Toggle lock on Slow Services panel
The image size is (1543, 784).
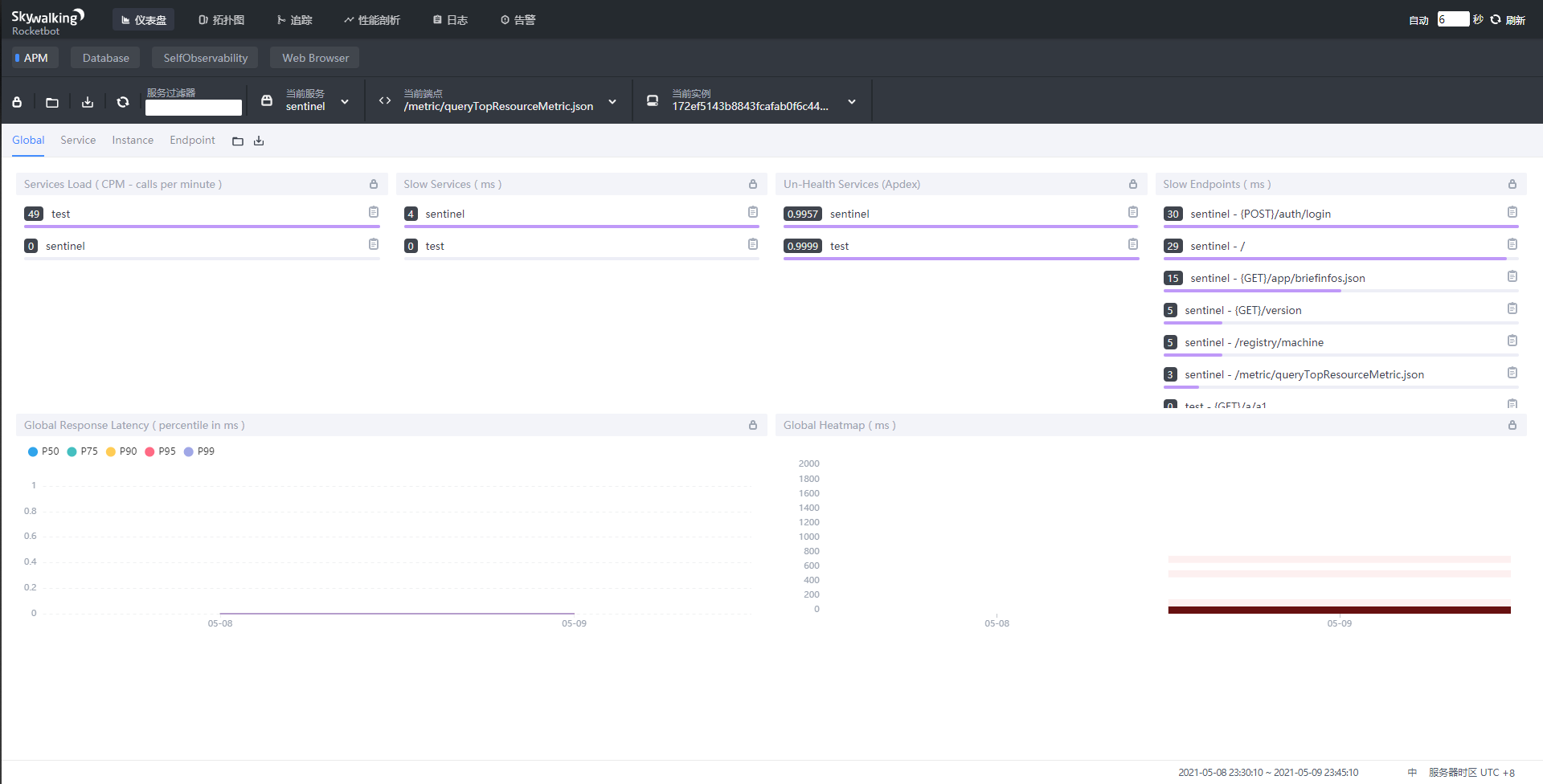click(753, 184)
